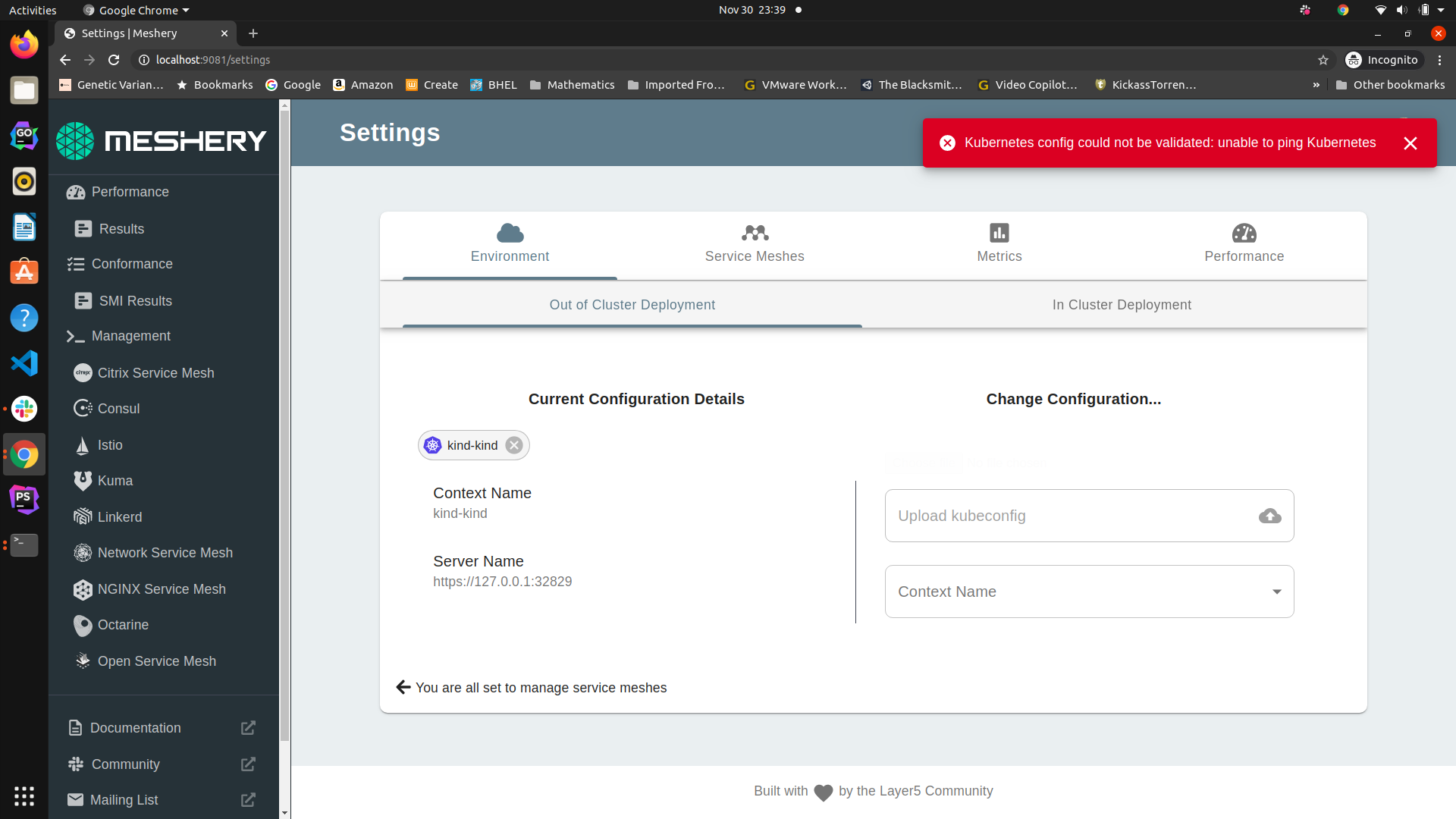Image resolution: width=1456 pixels, height=819 pixels.
Task: Launch Firefox from the dock
Action: 24,45
